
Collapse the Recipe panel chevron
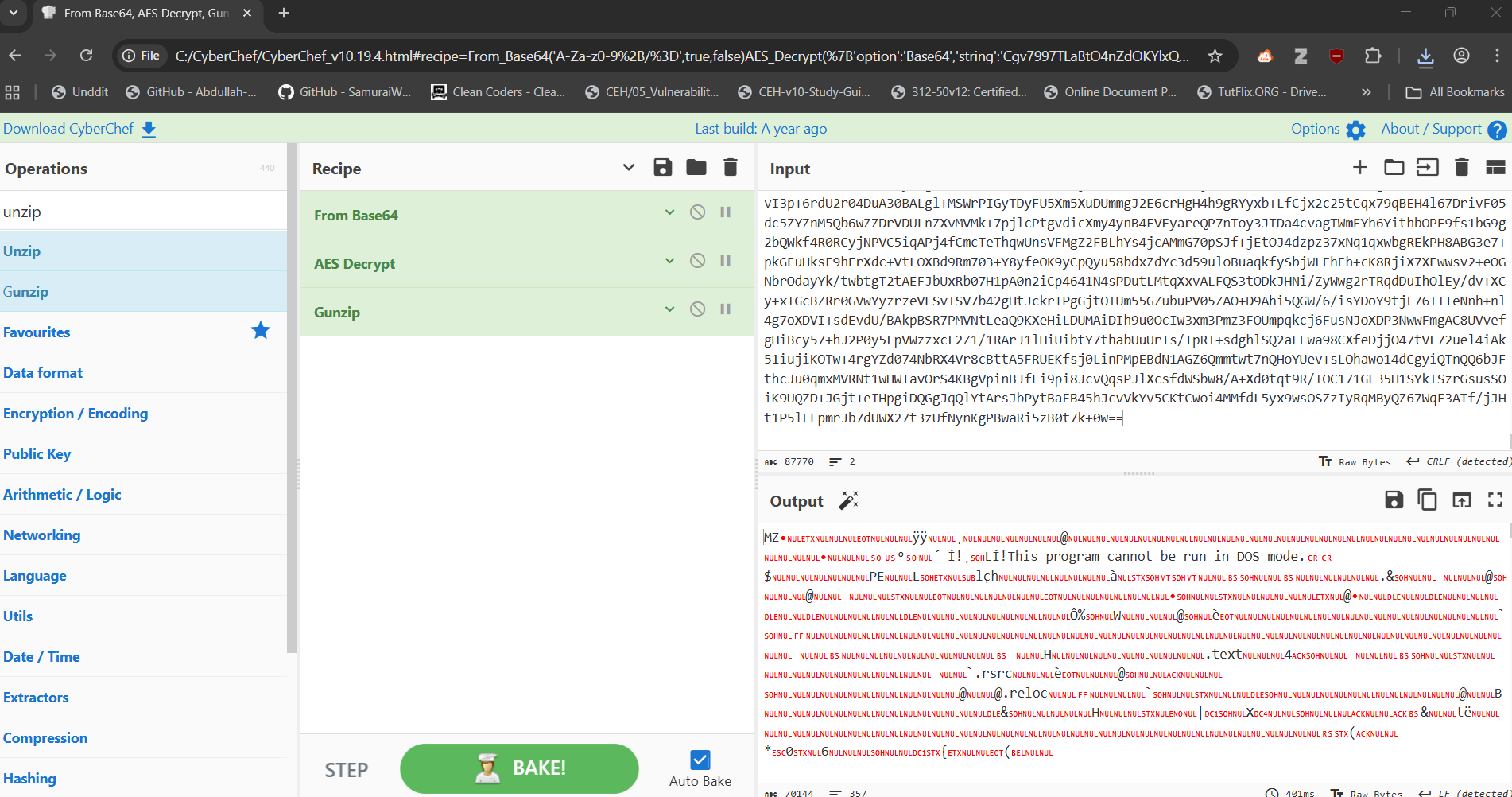coord(628,168)
